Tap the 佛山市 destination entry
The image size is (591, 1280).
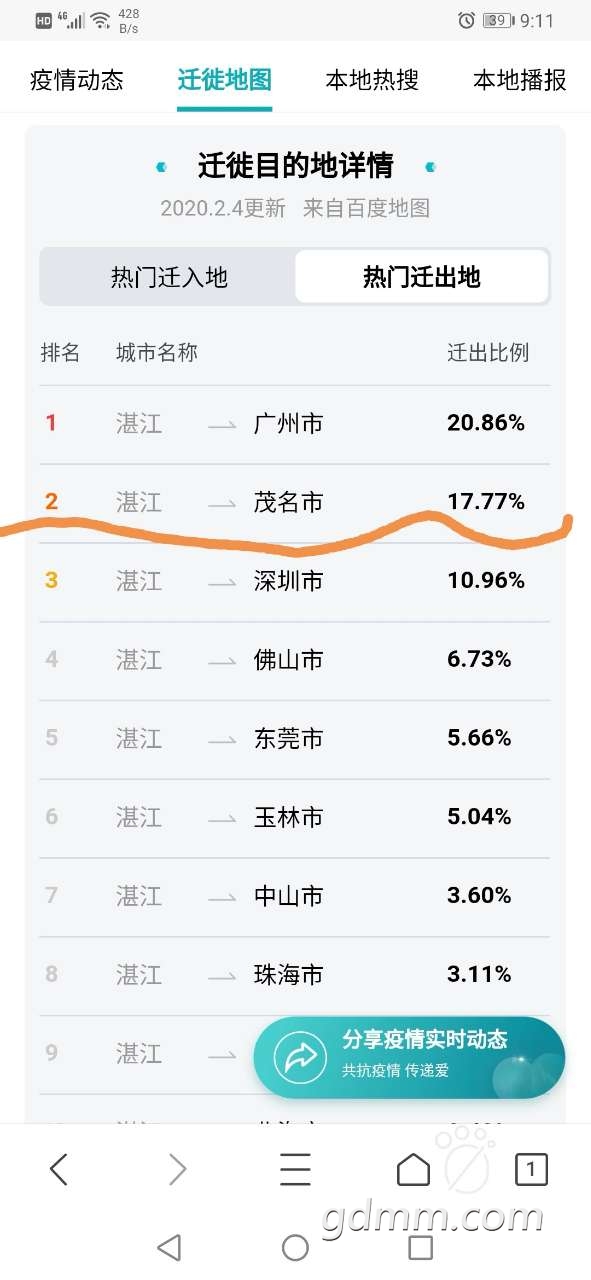coord(289,660)
